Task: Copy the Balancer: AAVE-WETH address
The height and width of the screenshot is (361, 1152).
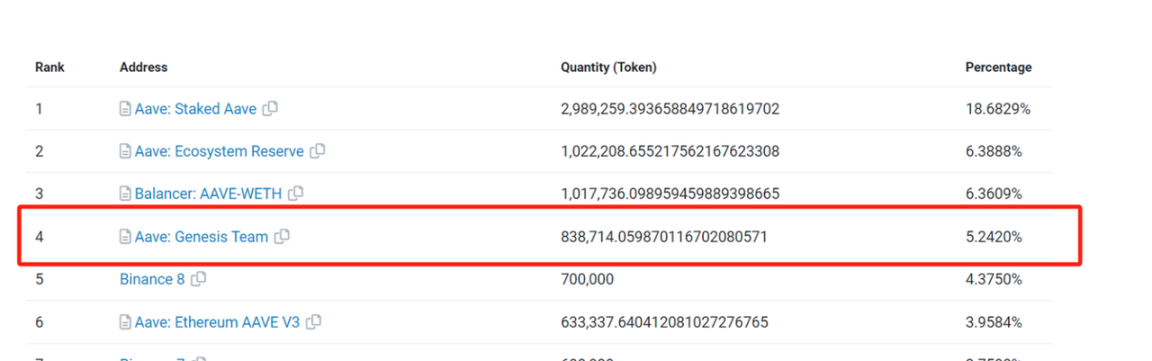Action: pos(295,194)
